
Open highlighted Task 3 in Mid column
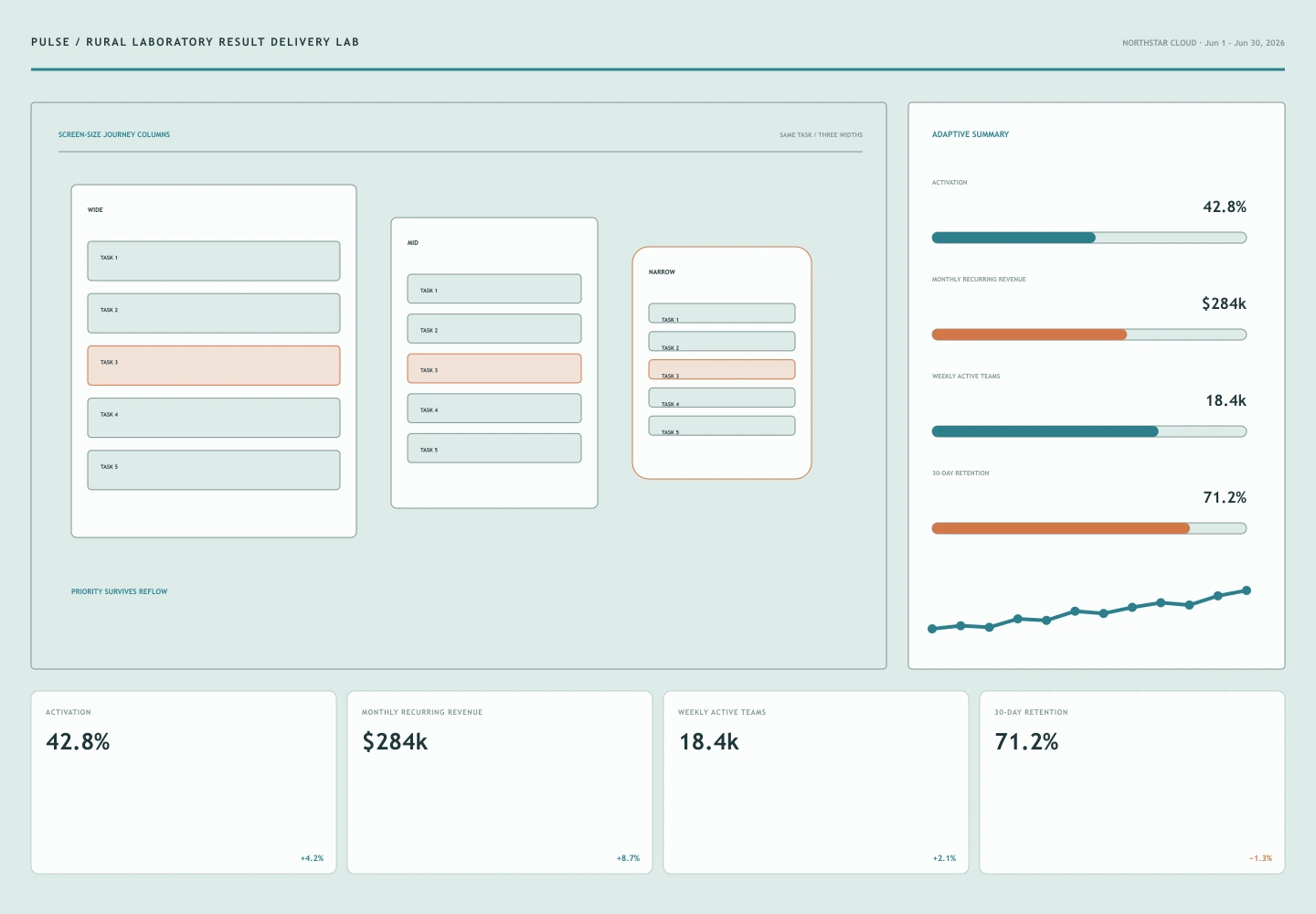click(494, 368)
